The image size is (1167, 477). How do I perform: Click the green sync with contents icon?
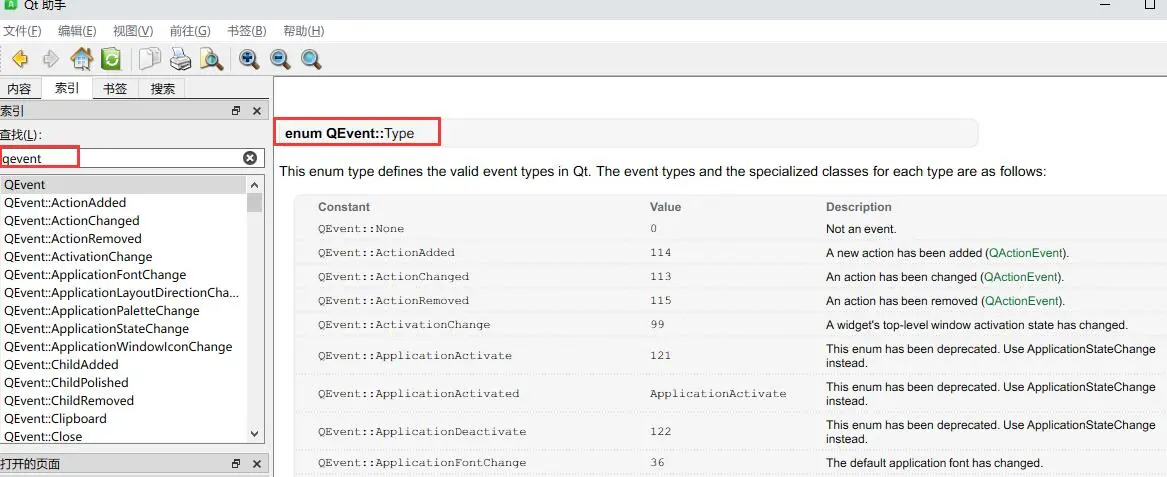pyautogui.click(x=111, y=59)
